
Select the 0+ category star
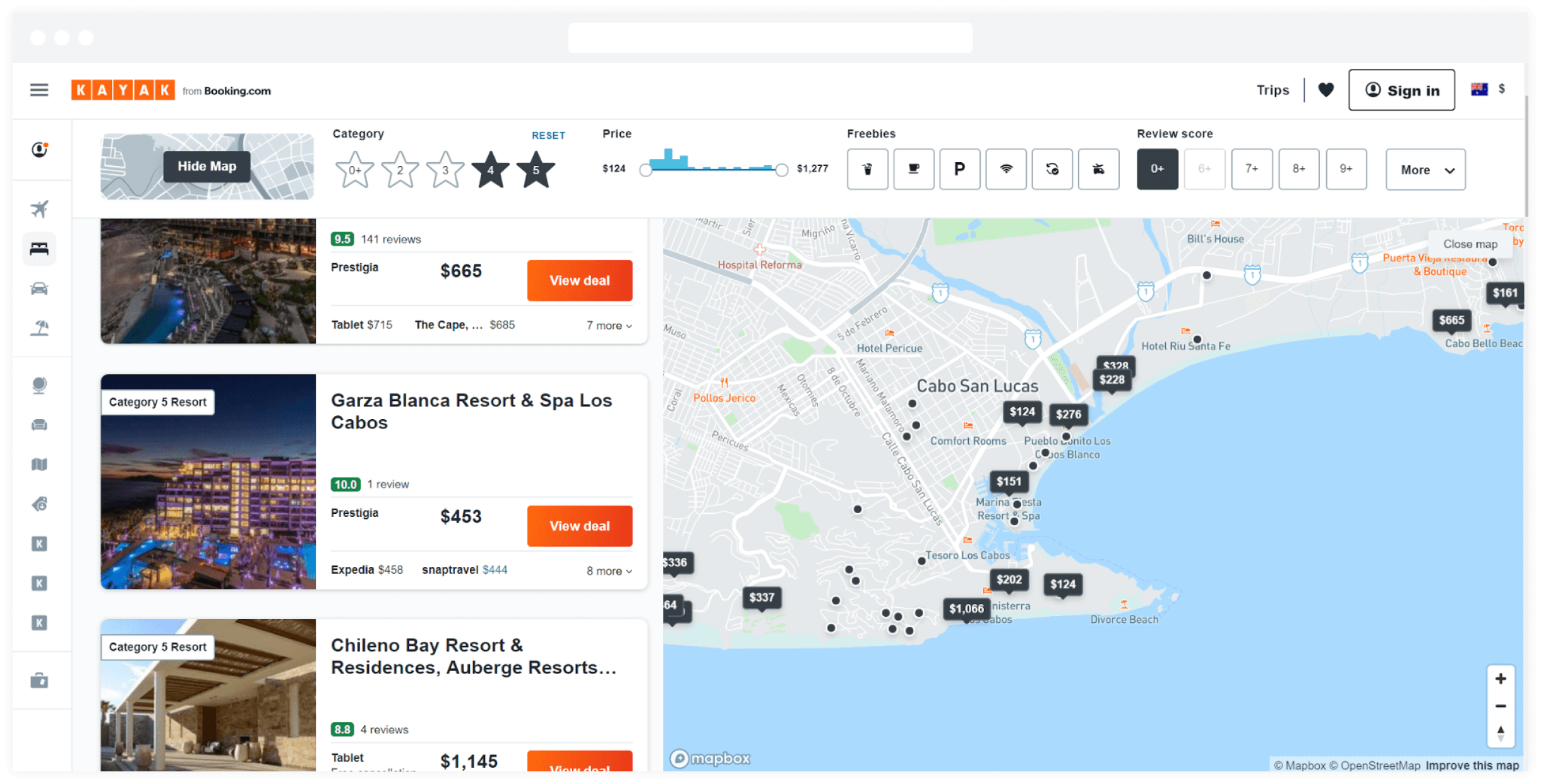[355, 169]
